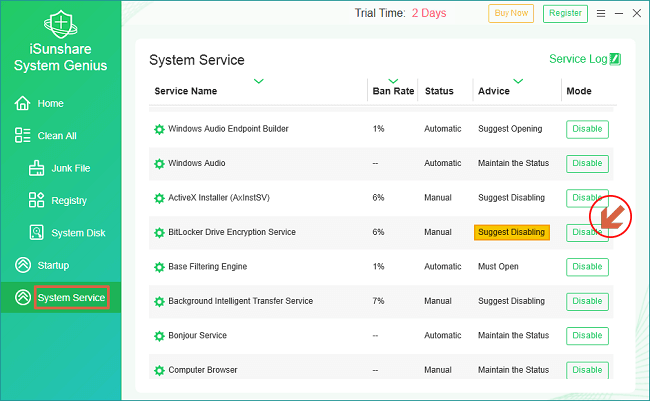Click the iSunshare System Genius shield logo
This screenshot has height=401, width=650.
click(61, 24)
